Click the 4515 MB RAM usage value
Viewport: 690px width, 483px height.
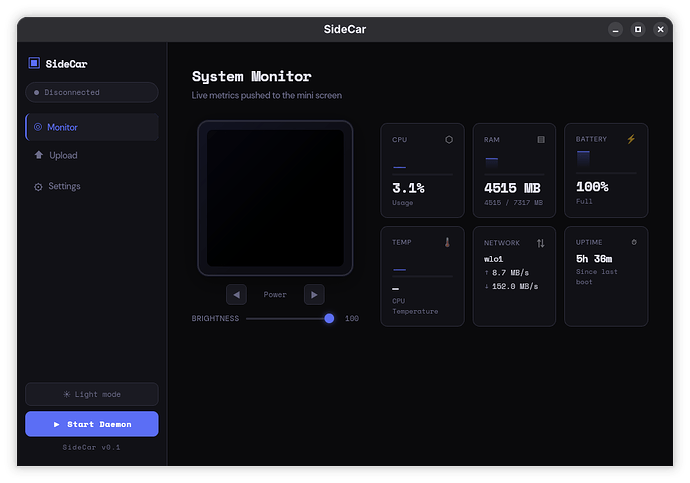(x=512, y=187)
